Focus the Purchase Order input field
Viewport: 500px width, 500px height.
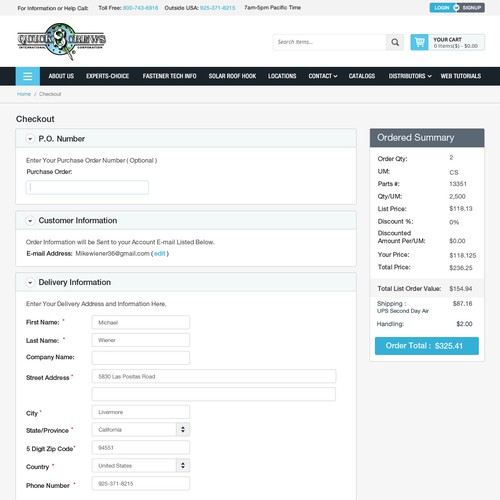coord(87,187)
